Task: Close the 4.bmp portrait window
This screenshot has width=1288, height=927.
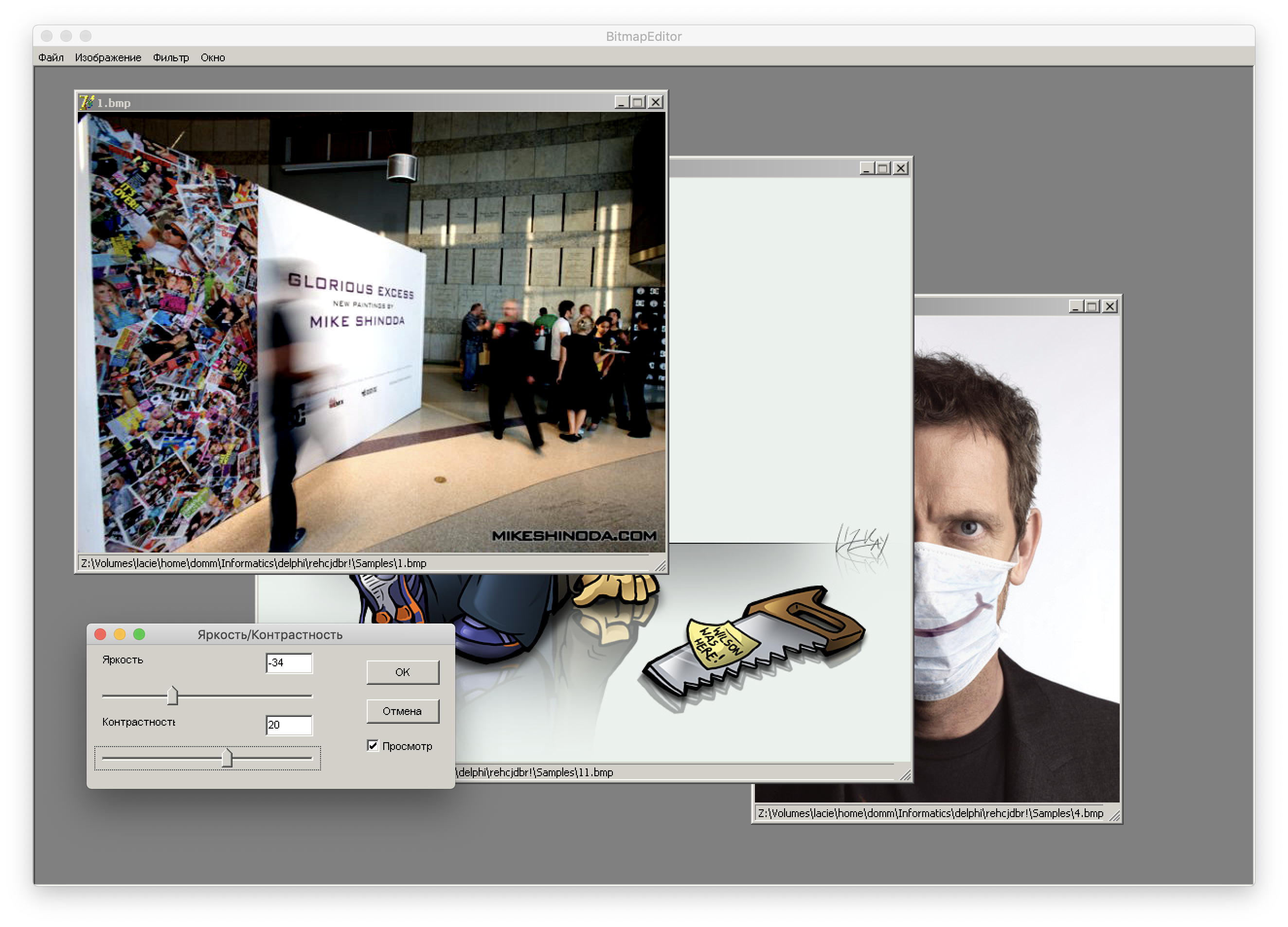Action: 1109,307
